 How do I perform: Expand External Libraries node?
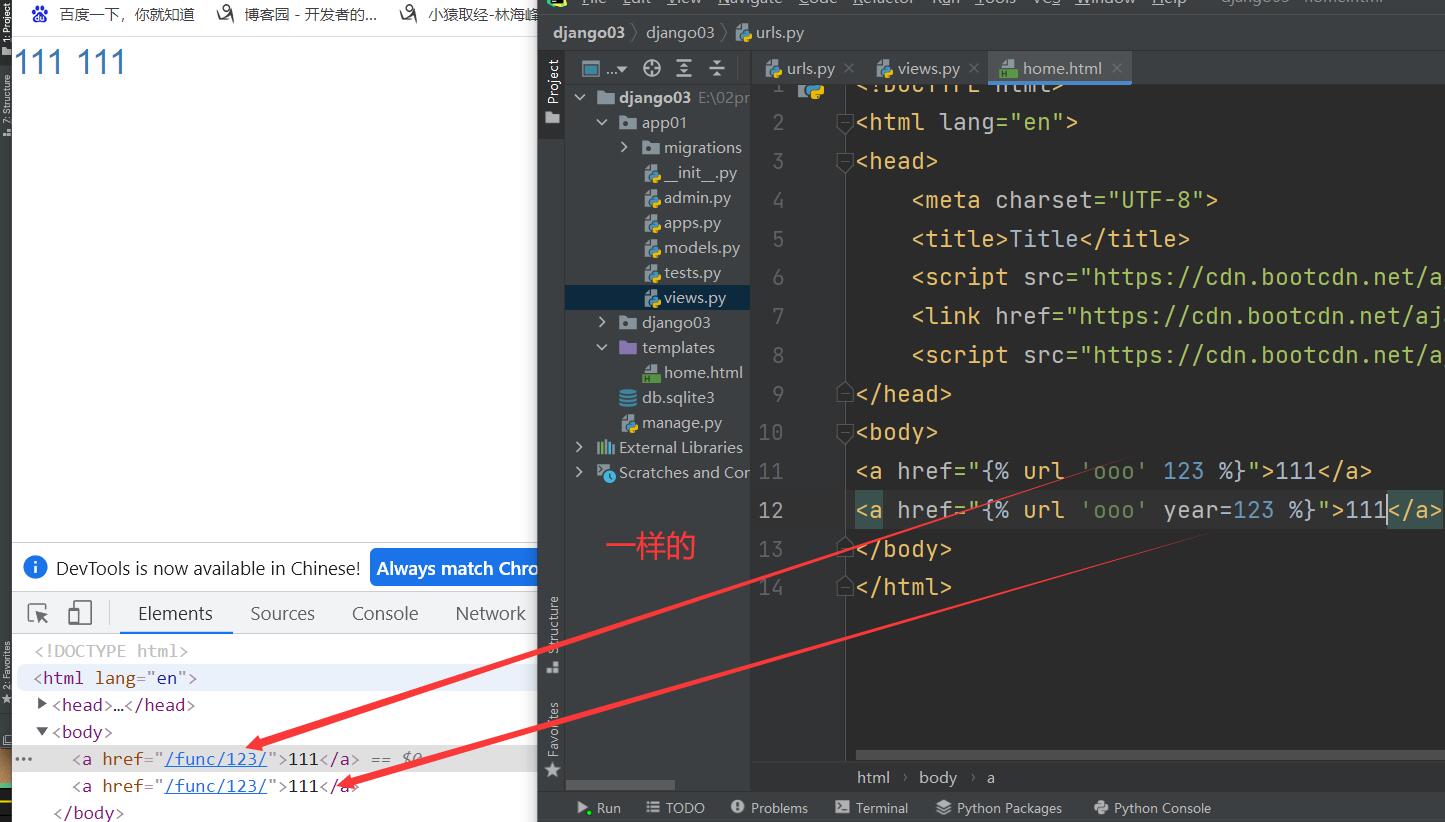pyautogui.click(x=579, y=447)
